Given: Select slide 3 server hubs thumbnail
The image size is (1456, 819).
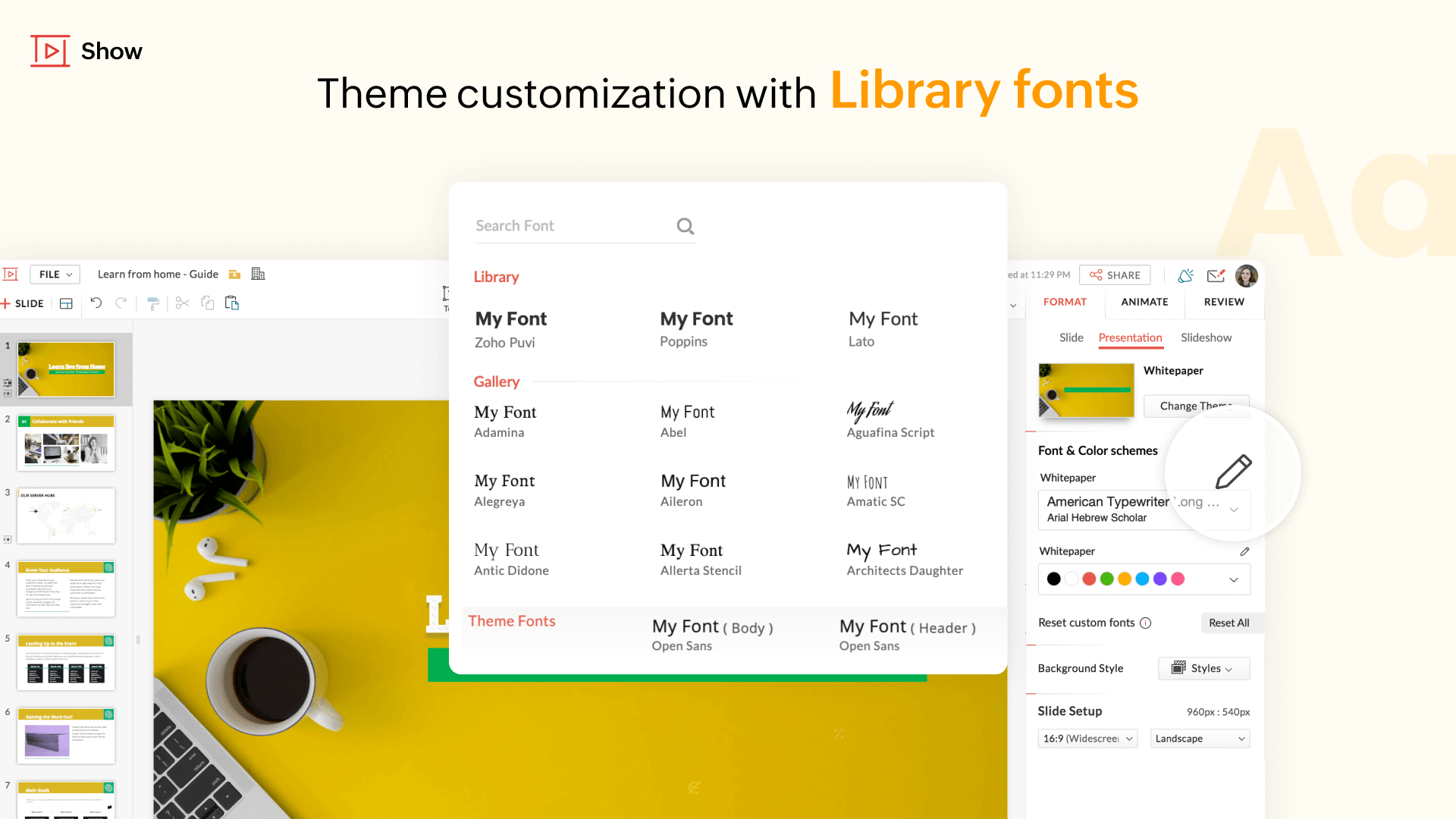Looking at the screenshot, I should 66,516.
